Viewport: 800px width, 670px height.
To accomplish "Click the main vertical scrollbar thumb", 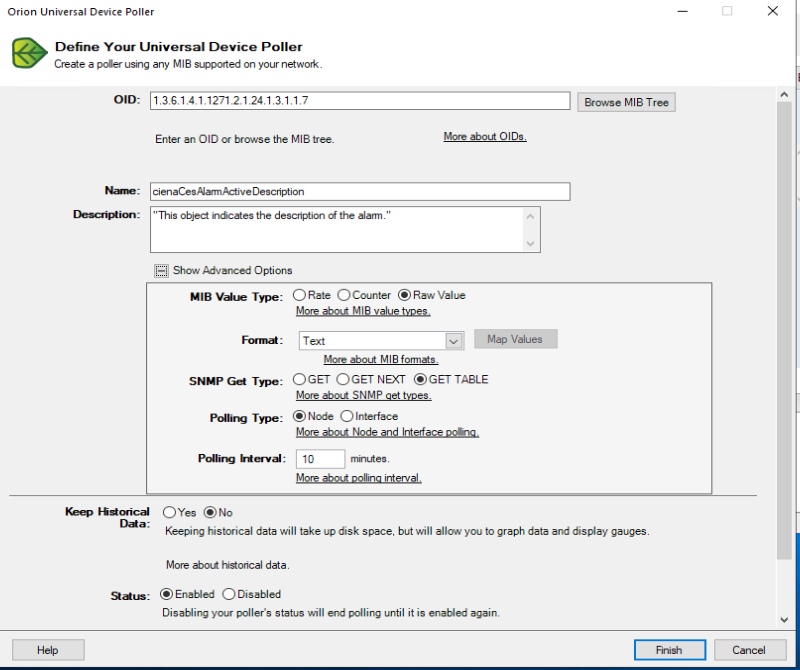I will click(x=784, y=331).
